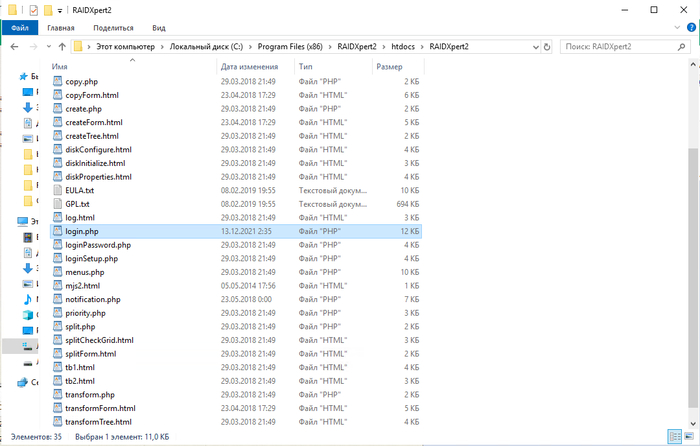This screenshot has height=446, width=700.
Task: Select the split.php file name
Action: point(80,326)
